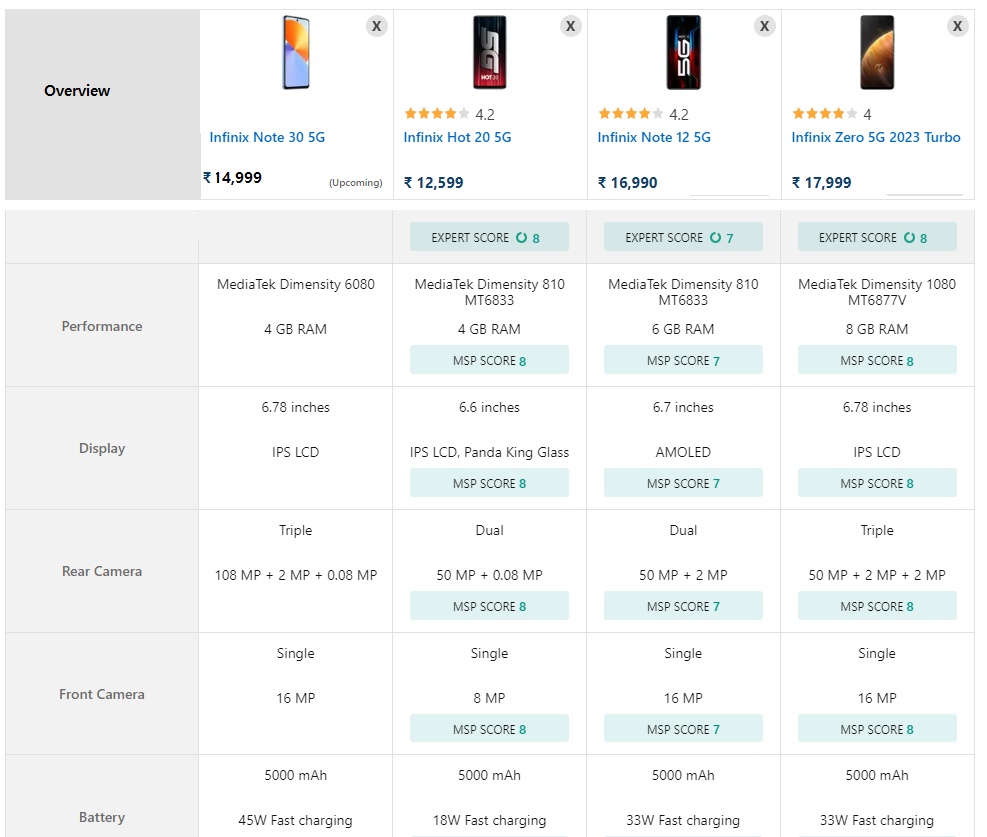Open the Infinix Note 30 5G link
This screenshot has width=987, height=837.
(x=267, y=137)
